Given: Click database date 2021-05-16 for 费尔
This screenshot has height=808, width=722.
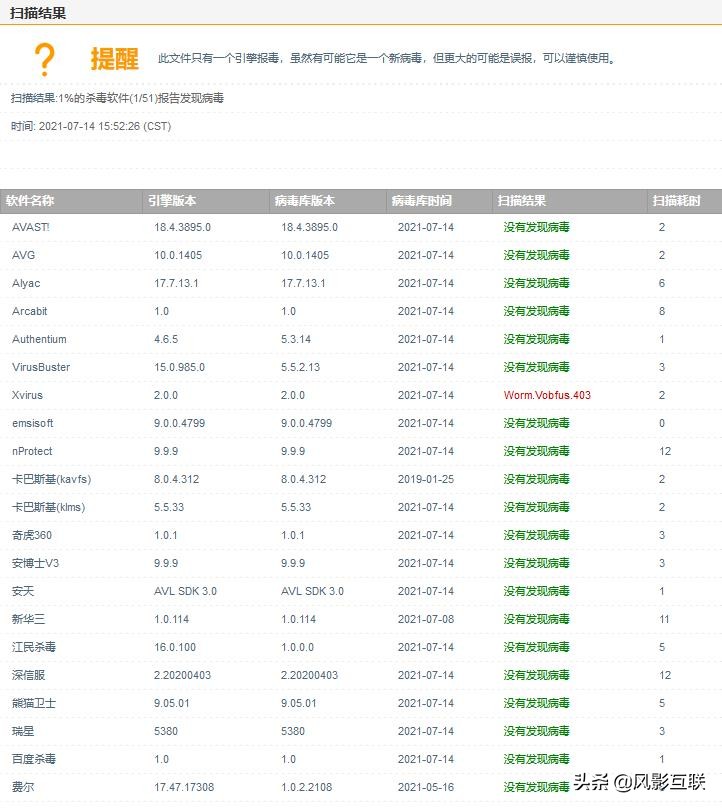Looking at the screenshot, I should click(x=426, y=787).
